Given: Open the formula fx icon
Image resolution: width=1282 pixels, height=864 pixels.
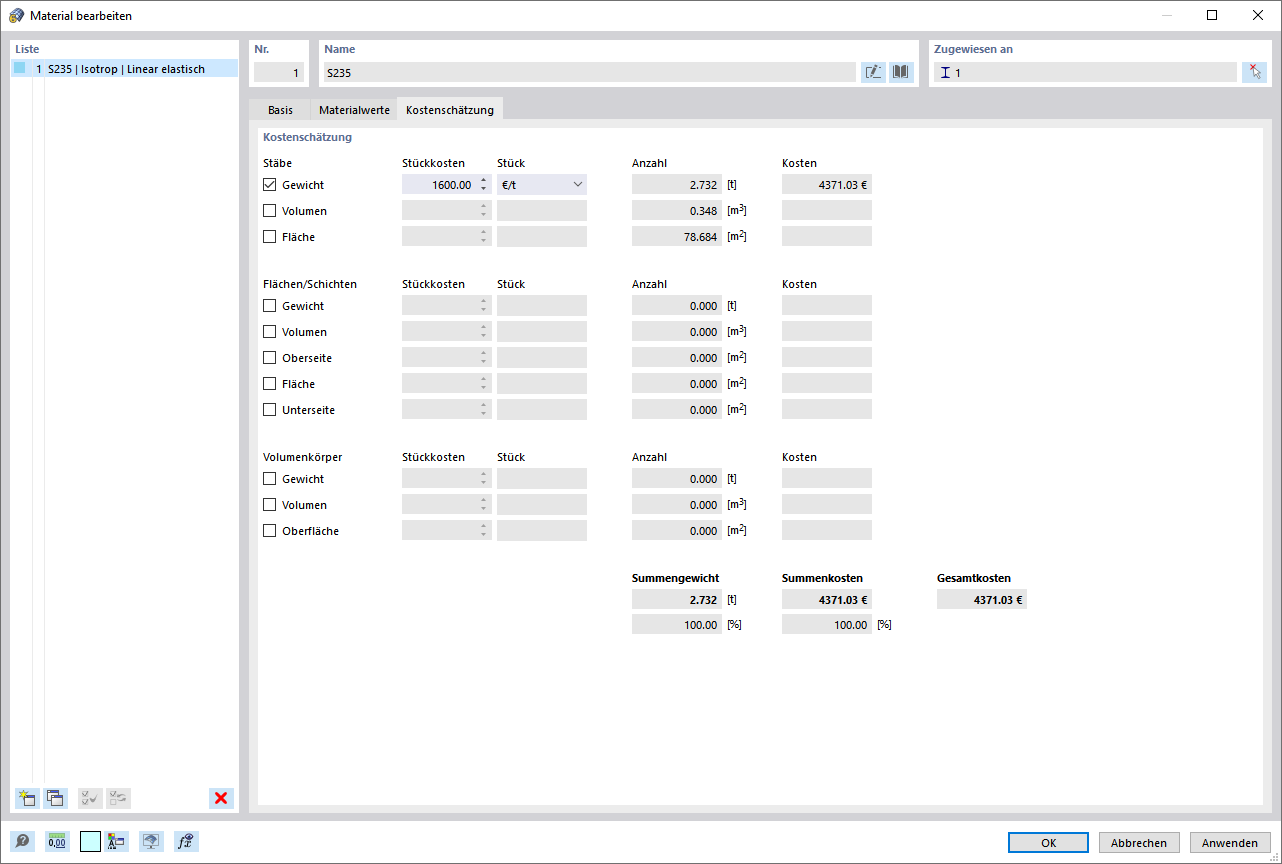Looking at the screenshot, I should (186, 842).
